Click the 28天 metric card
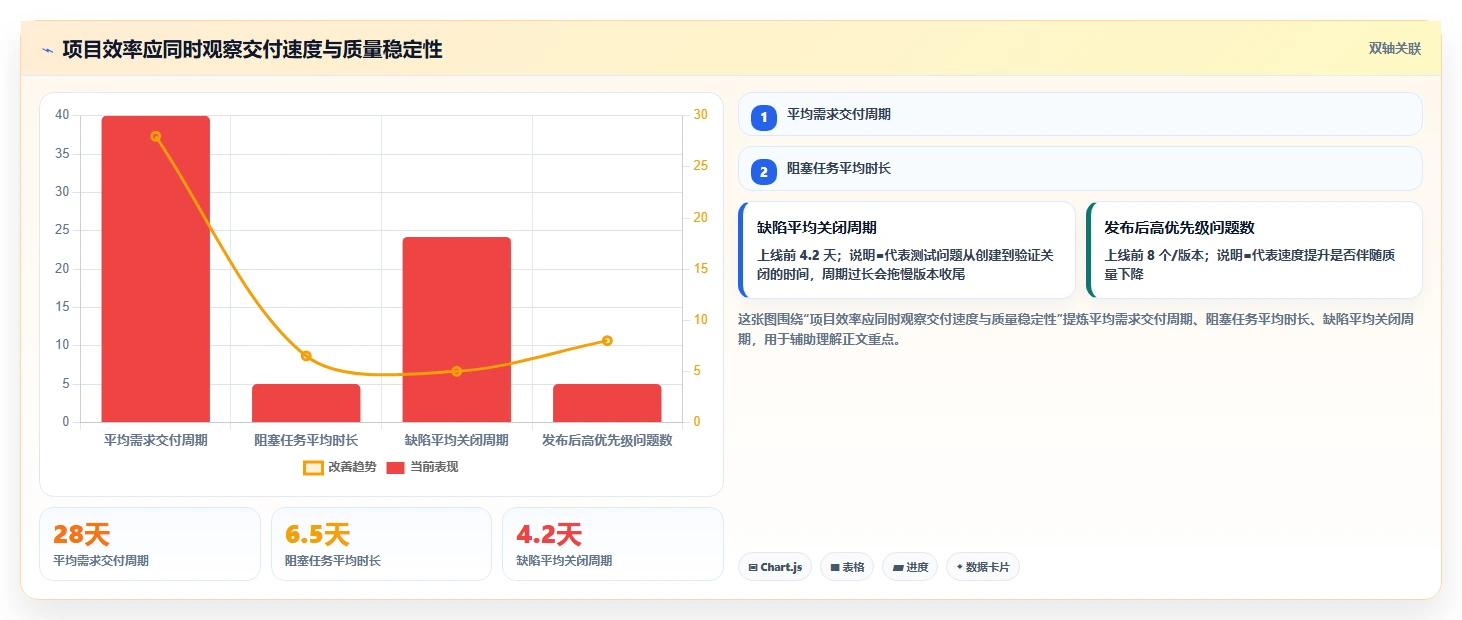Viewport: 1462px width, 620px height. click(x=150, y=544)
